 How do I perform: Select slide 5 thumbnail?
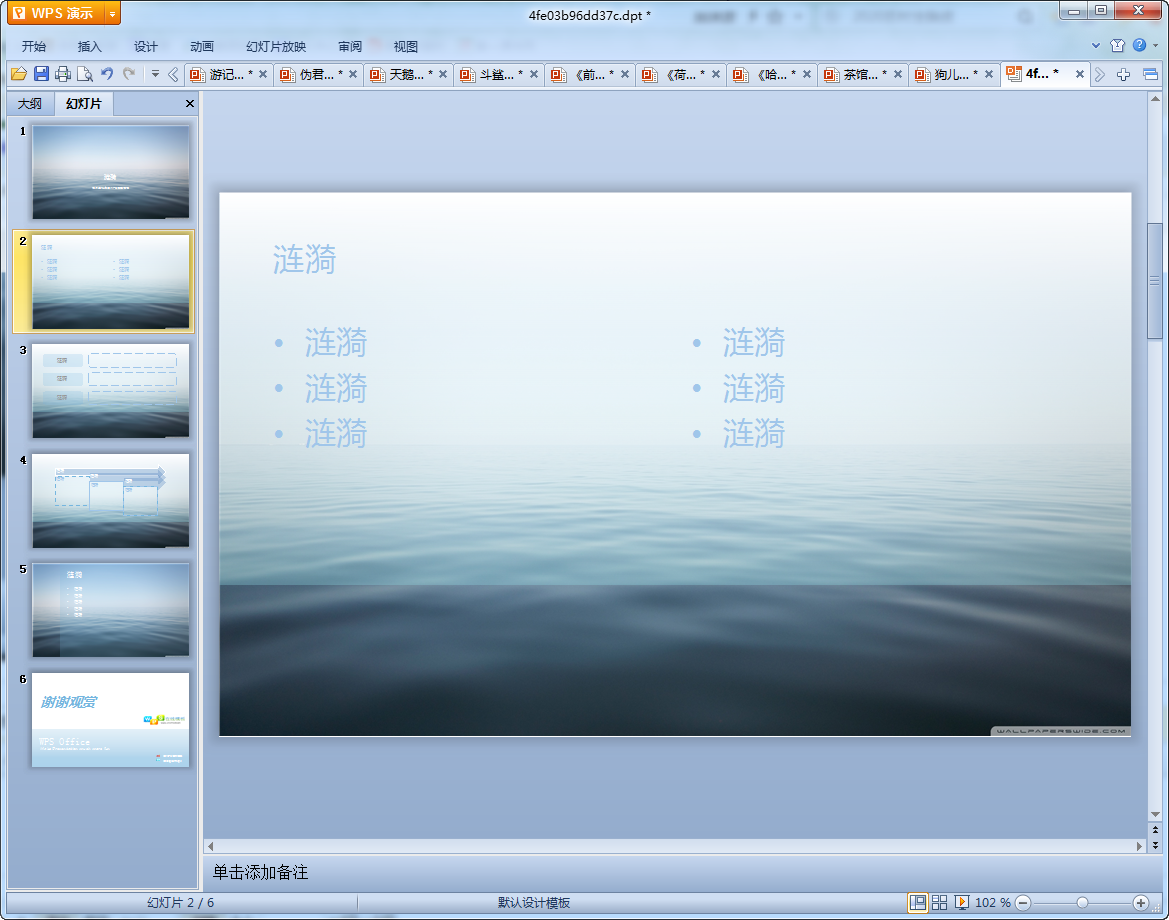(110, 610)
